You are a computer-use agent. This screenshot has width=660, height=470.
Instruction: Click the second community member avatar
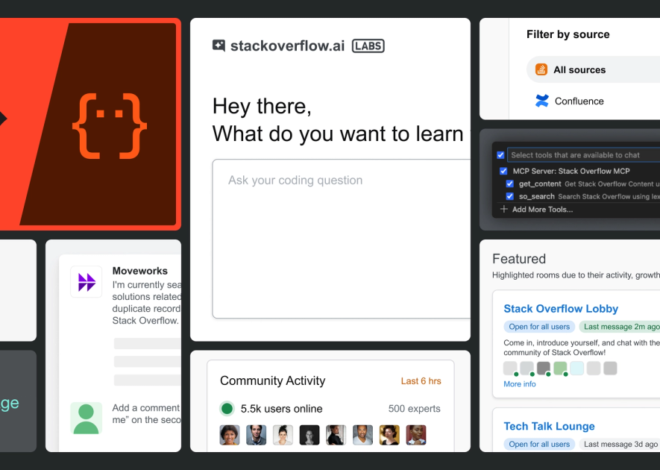(256, 435)
